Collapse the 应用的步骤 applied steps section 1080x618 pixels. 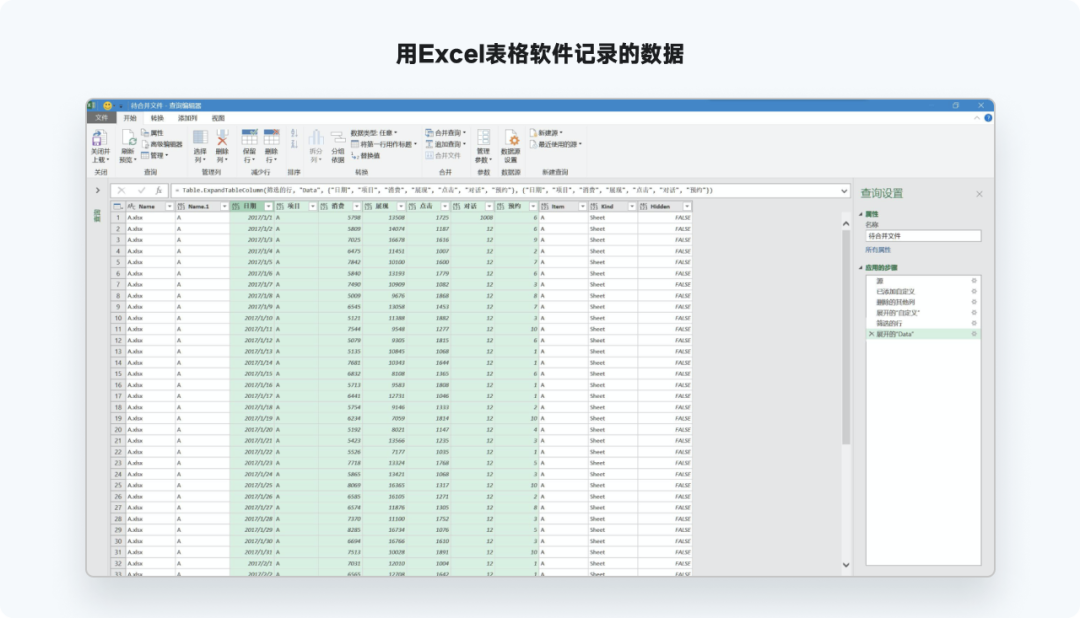point(861,268)
